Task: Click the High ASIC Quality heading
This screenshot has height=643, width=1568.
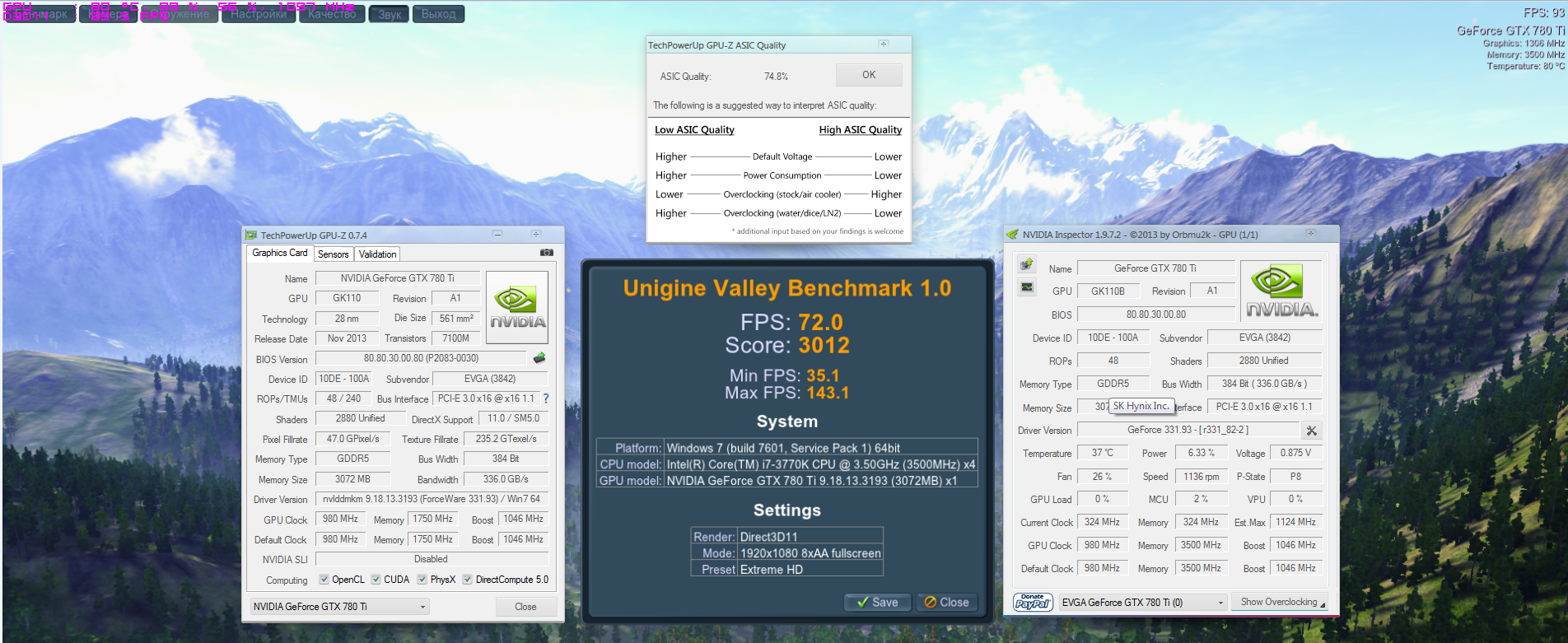Action: [861, 130]
